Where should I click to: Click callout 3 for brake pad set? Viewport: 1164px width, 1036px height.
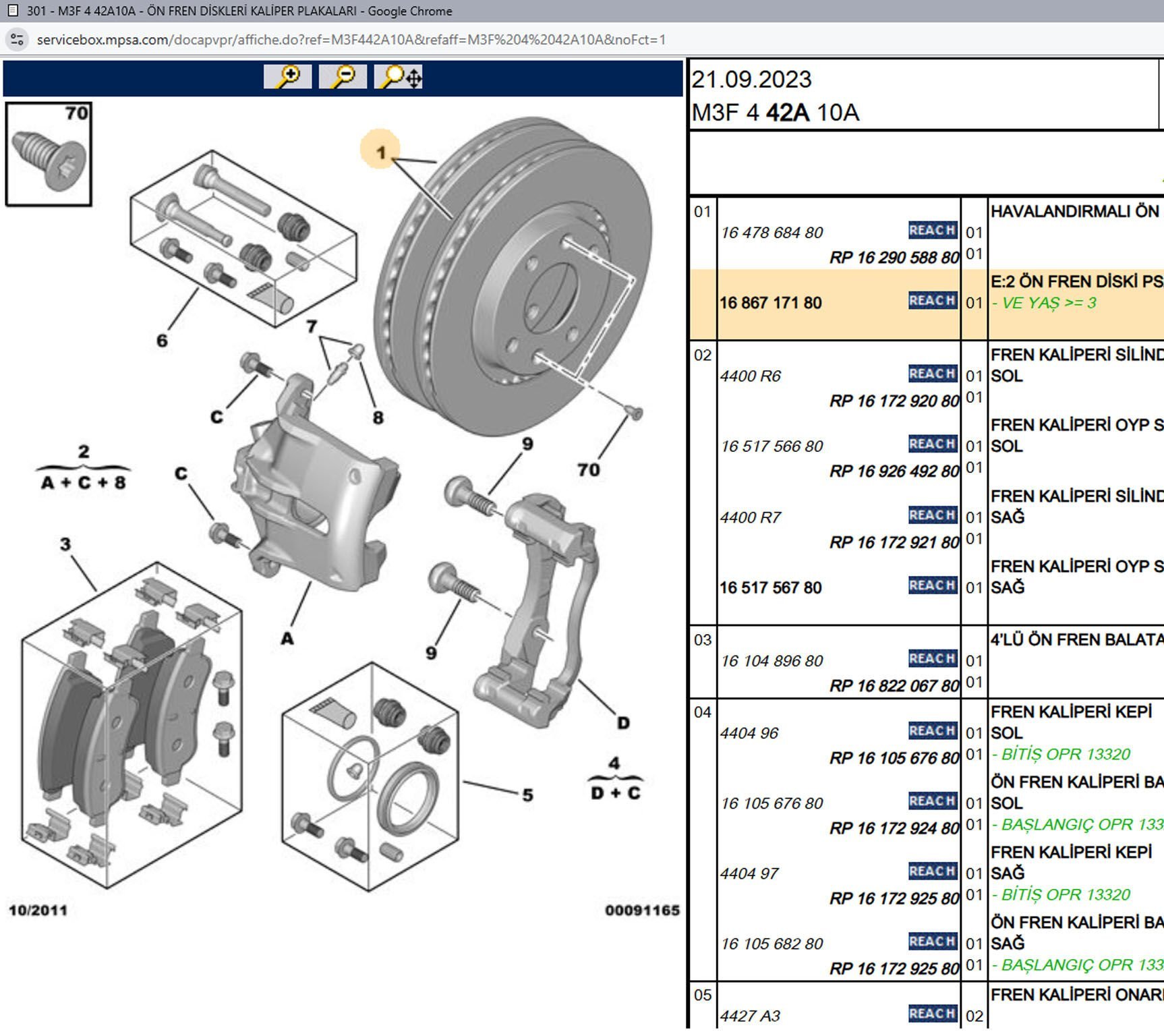65,544
